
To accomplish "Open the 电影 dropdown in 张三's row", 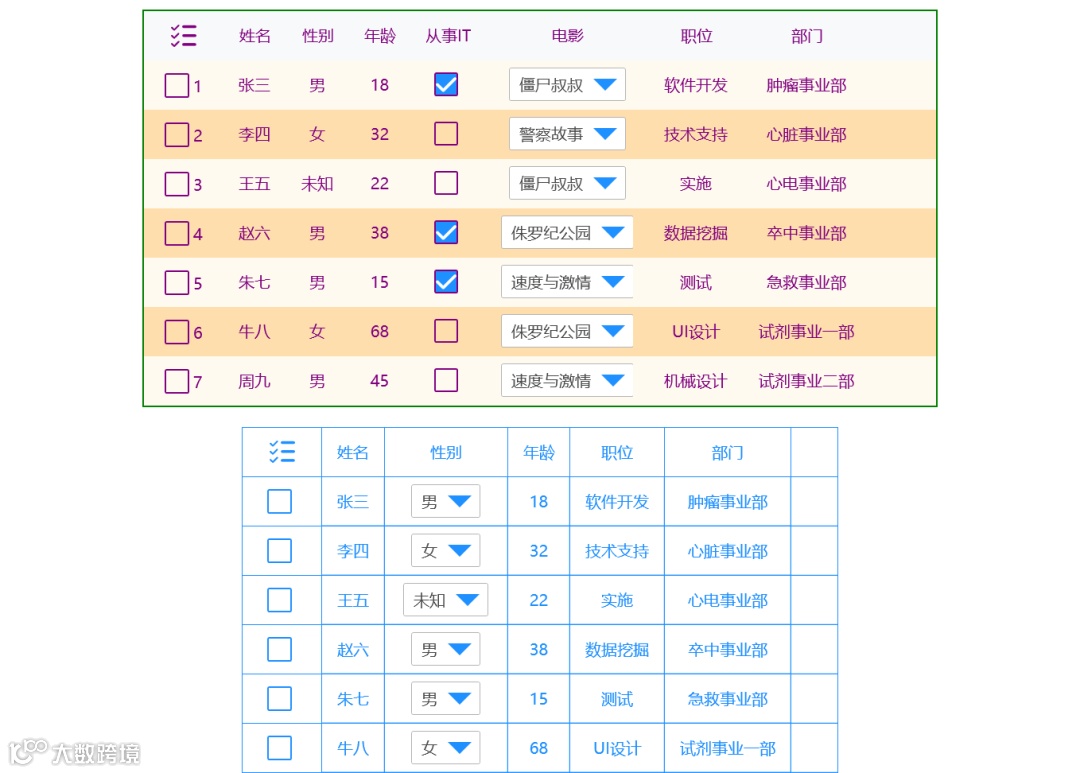I will 567,85.
